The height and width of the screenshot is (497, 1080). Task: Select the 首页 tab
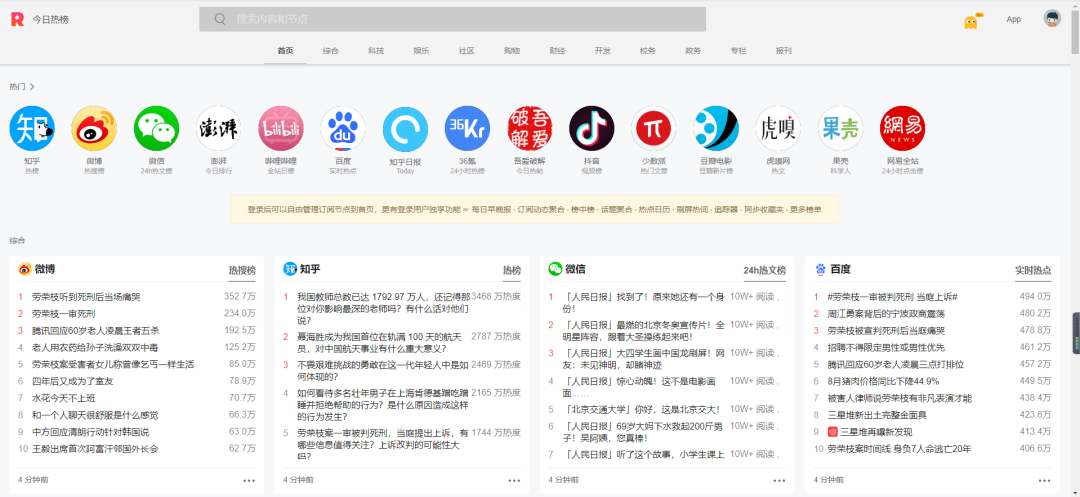tap(285, 51)
